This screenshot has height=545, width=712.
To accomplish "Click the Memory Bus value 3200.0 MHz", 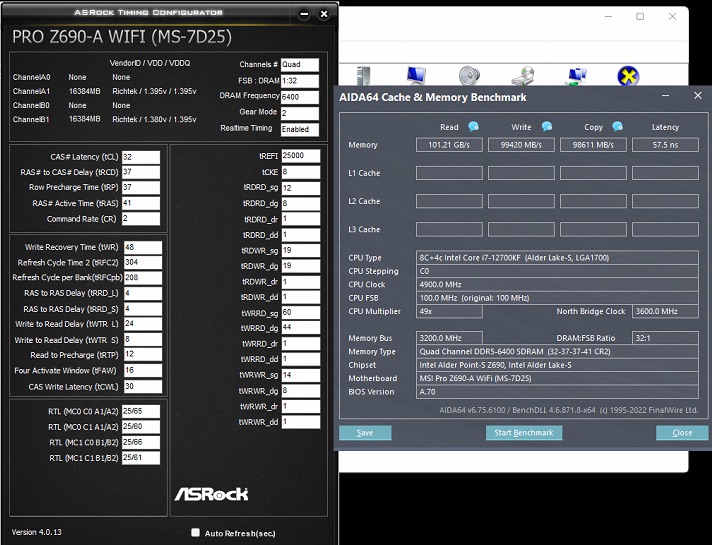I will click(x=449, y=338).
